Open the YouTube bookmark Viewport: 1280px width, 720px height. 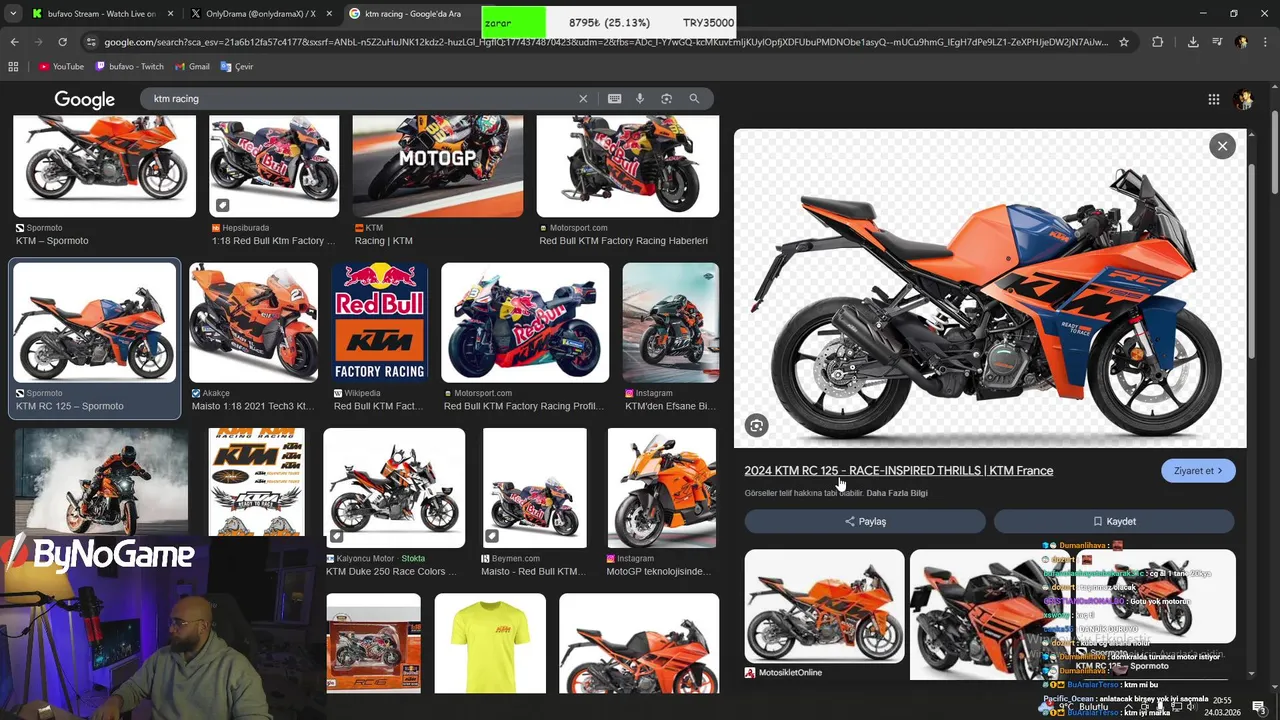pos(61,66)
